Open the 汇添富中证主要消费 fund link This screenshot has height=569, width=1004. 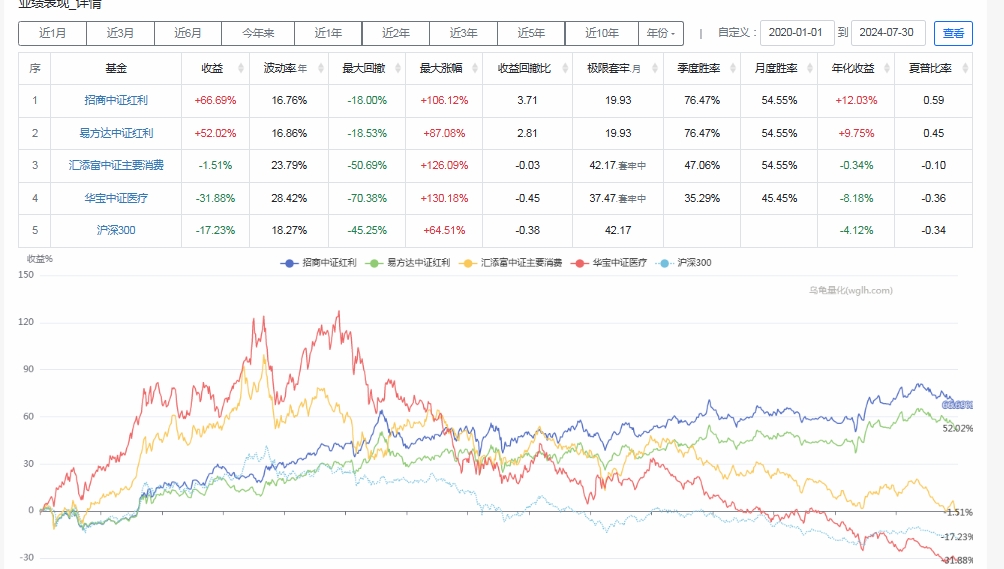(x=116, y=165)
